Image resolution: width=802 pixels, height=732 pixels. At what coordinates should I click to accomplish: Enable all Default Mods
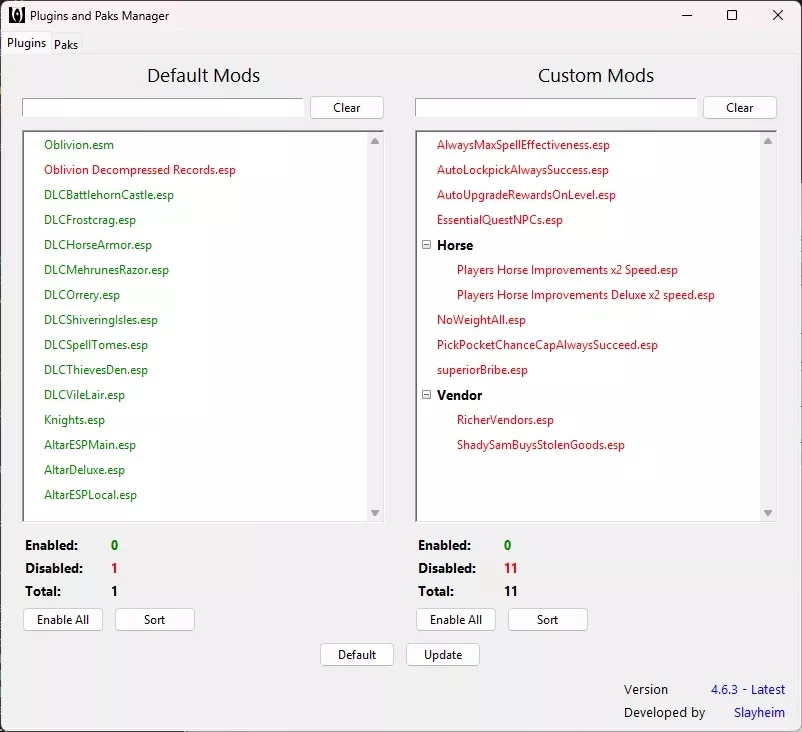[x=62, y=619]
